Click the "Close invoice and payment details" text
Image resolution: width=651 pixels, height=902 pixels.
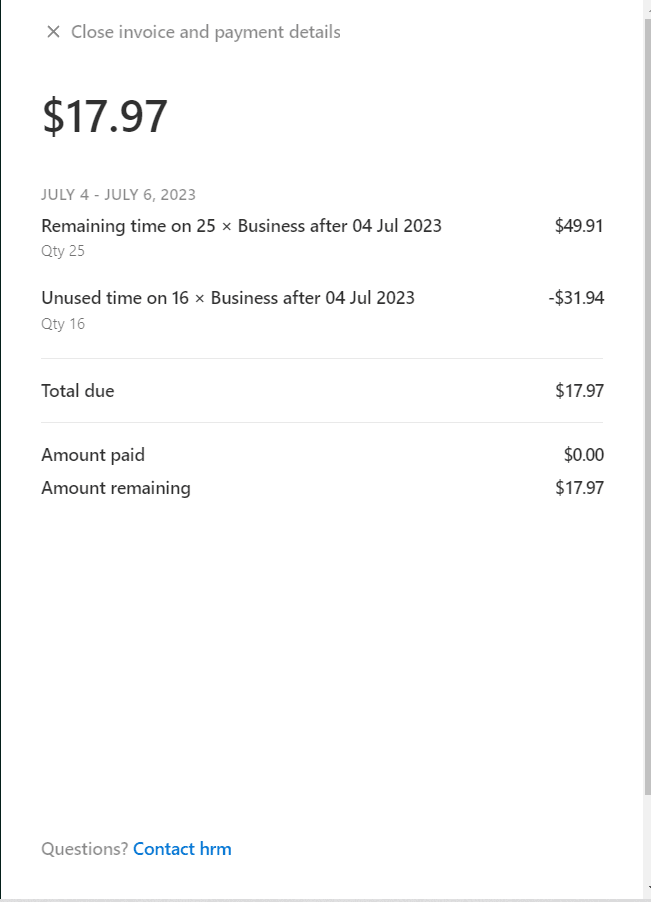point(205,32)
